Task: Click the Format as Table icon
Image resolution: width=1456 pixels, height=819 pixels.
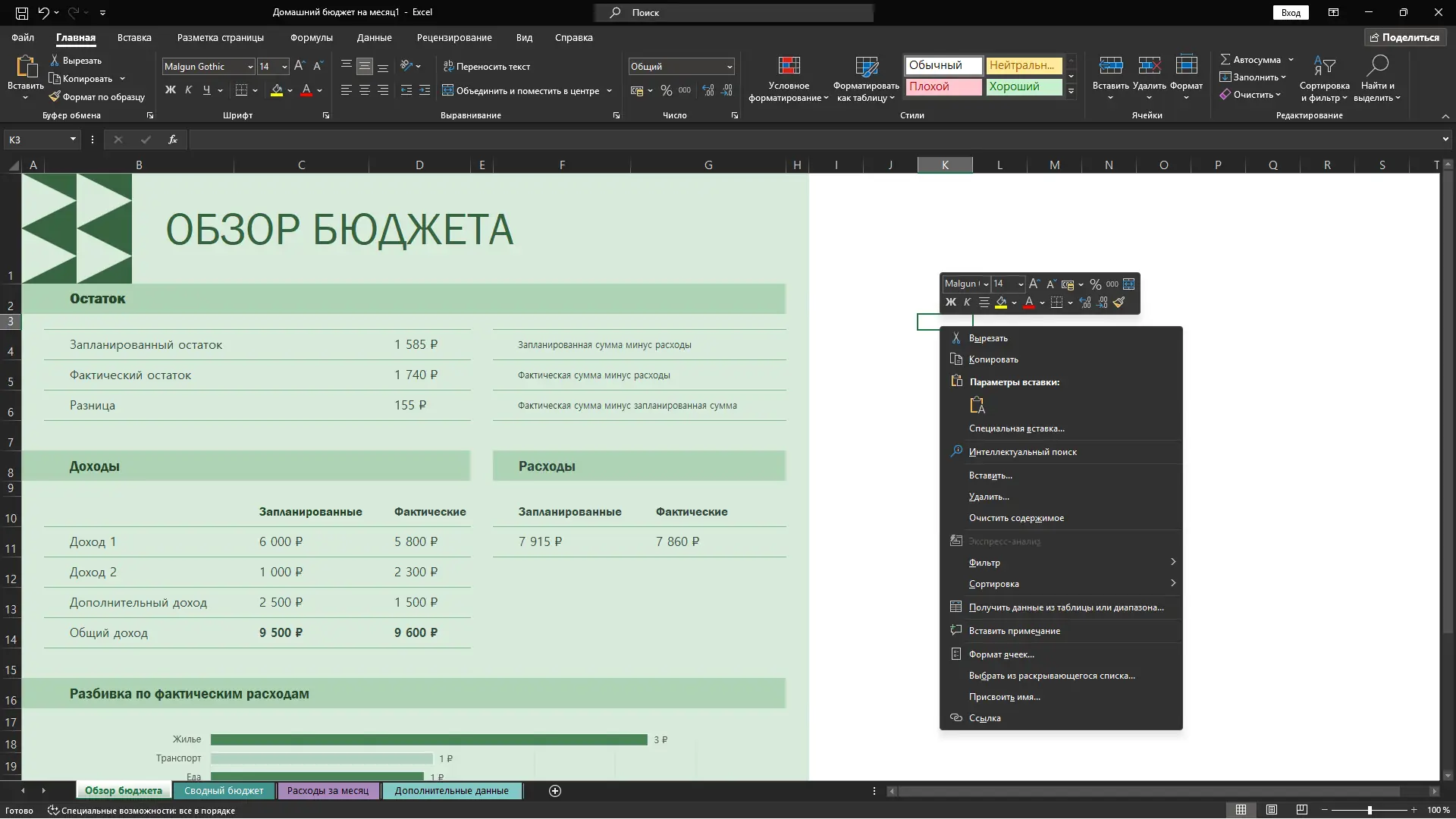Action: tap(866, 67)
